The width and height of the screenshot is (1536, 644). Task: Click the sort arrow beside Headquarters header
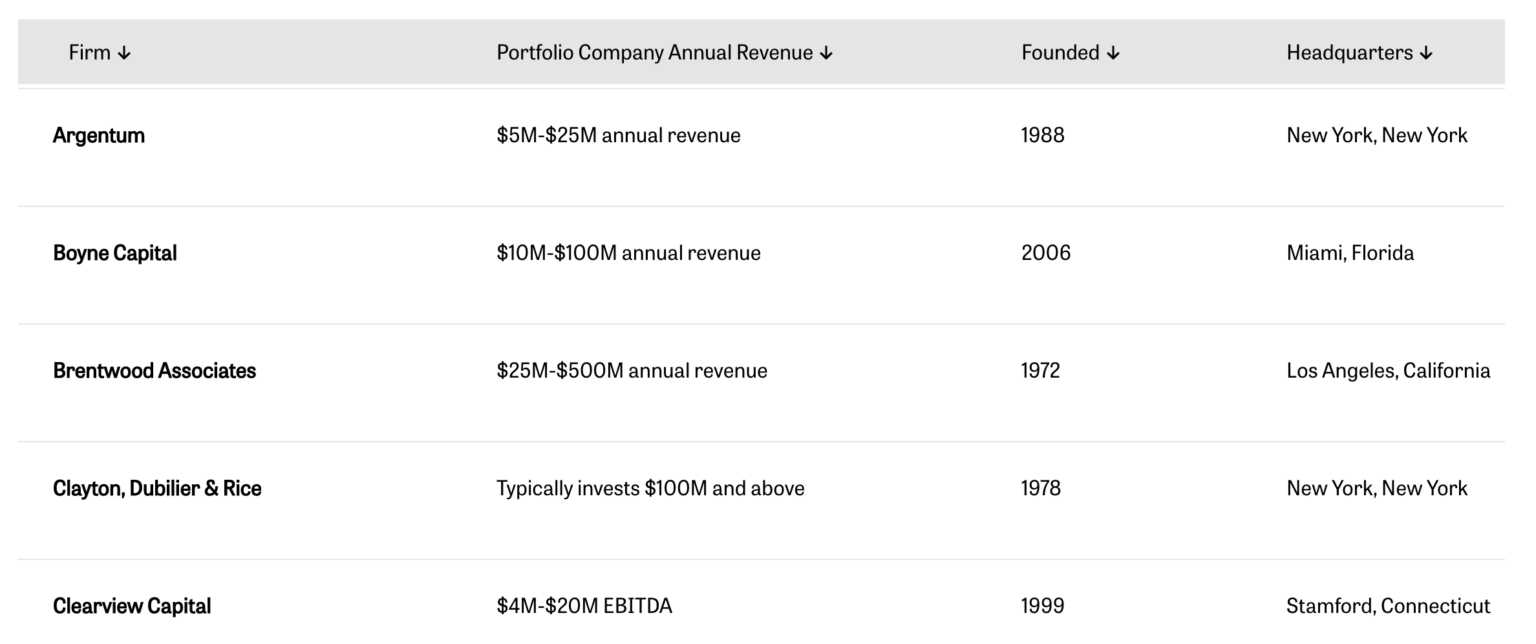[x=1426, y=52]
